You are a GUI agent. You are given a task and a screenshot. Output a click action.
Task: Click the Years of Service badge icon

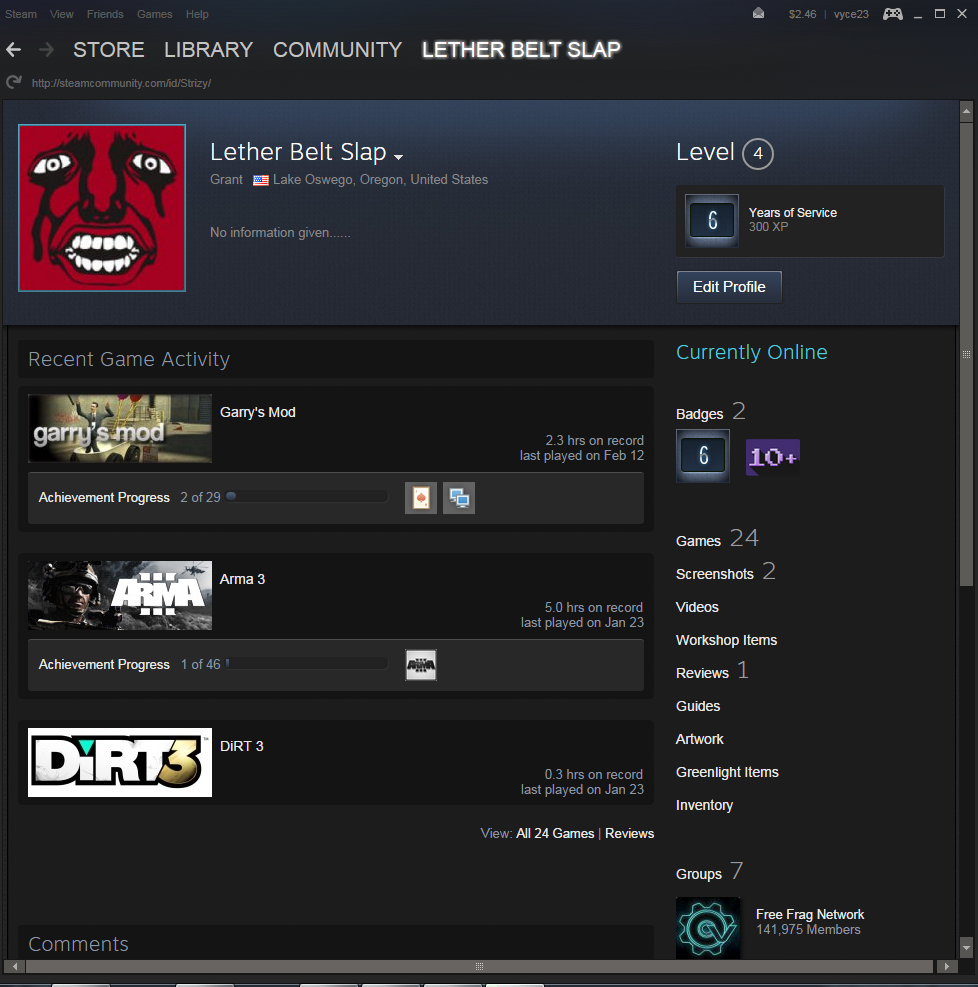pos(712,220)
